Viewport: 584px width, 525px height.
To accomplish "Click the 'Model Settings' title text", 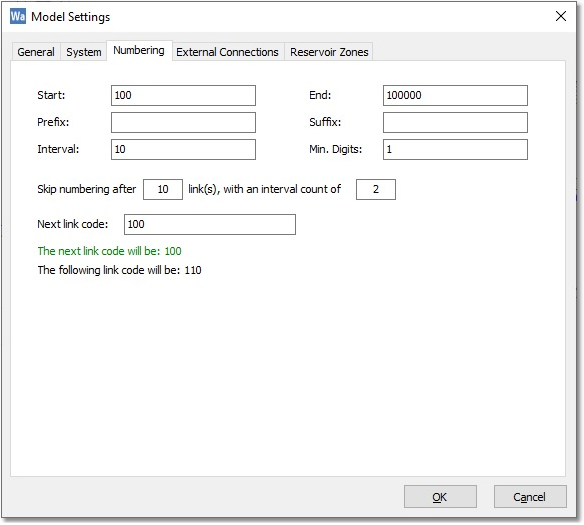I will coord(71,17).
